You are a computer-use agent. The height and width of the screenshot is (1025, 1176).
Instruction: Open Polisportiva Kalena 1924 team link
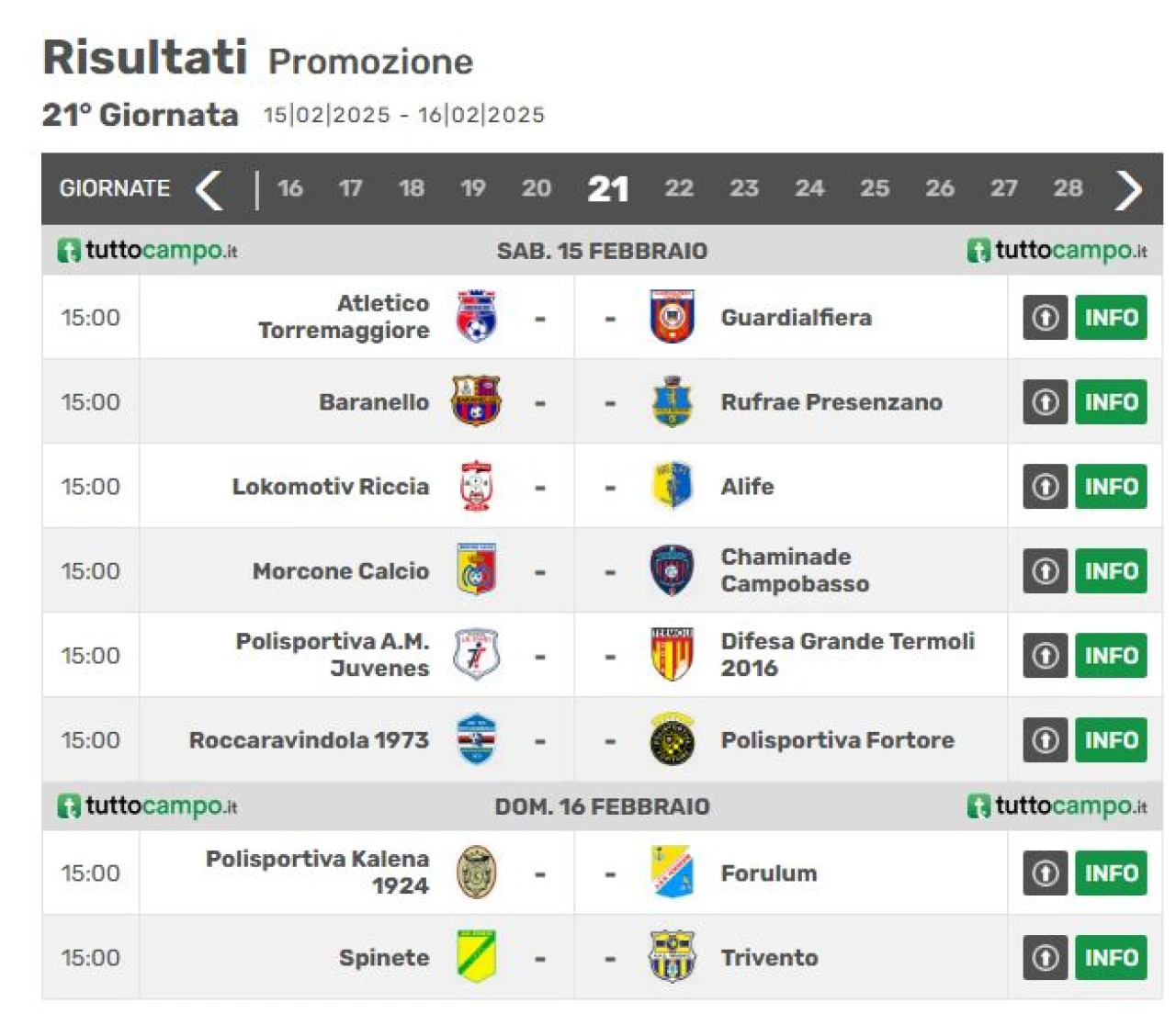pos(318,873)
